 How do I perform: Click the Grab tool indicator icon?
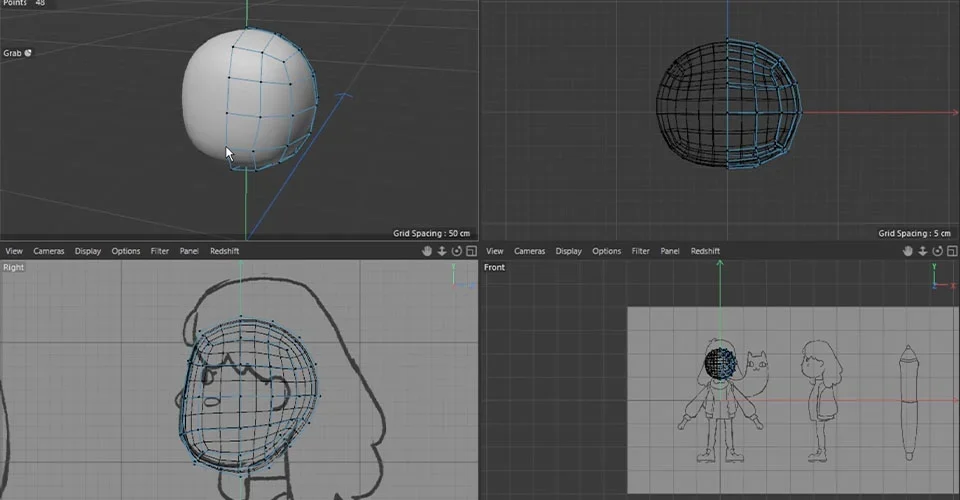pos(28,53)
